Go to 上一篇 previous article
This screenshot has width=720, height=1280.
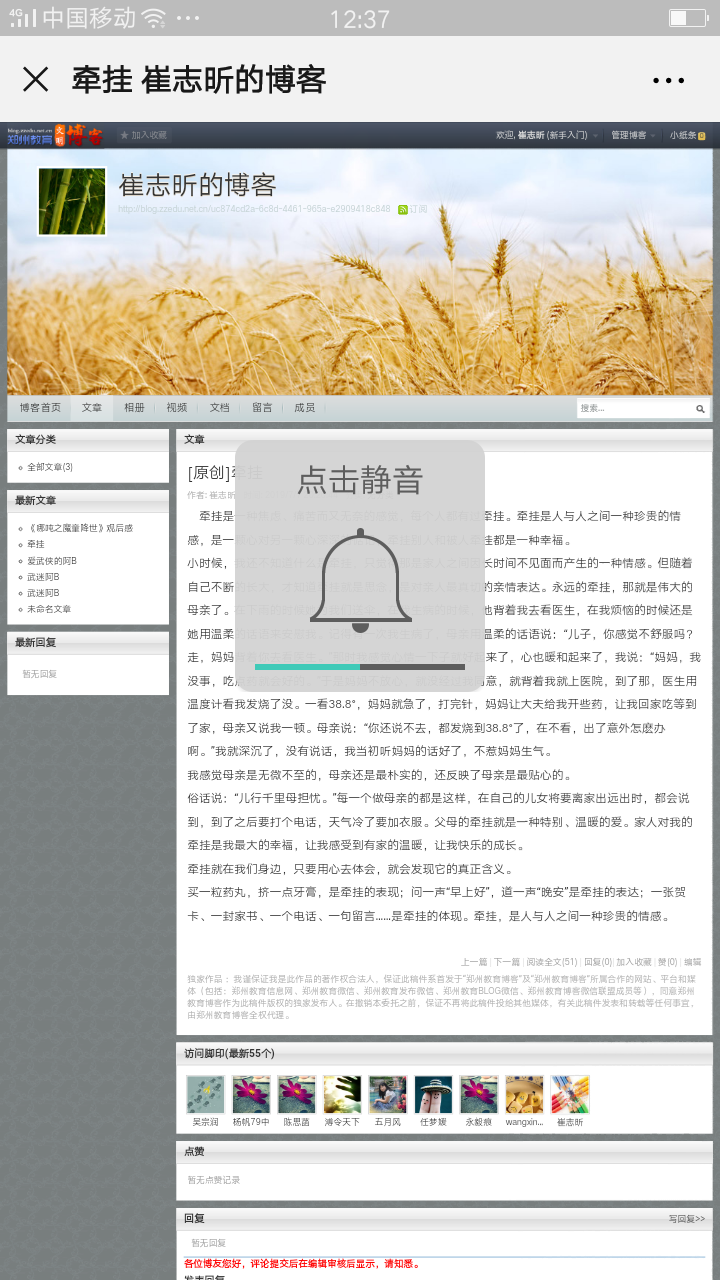474,962
